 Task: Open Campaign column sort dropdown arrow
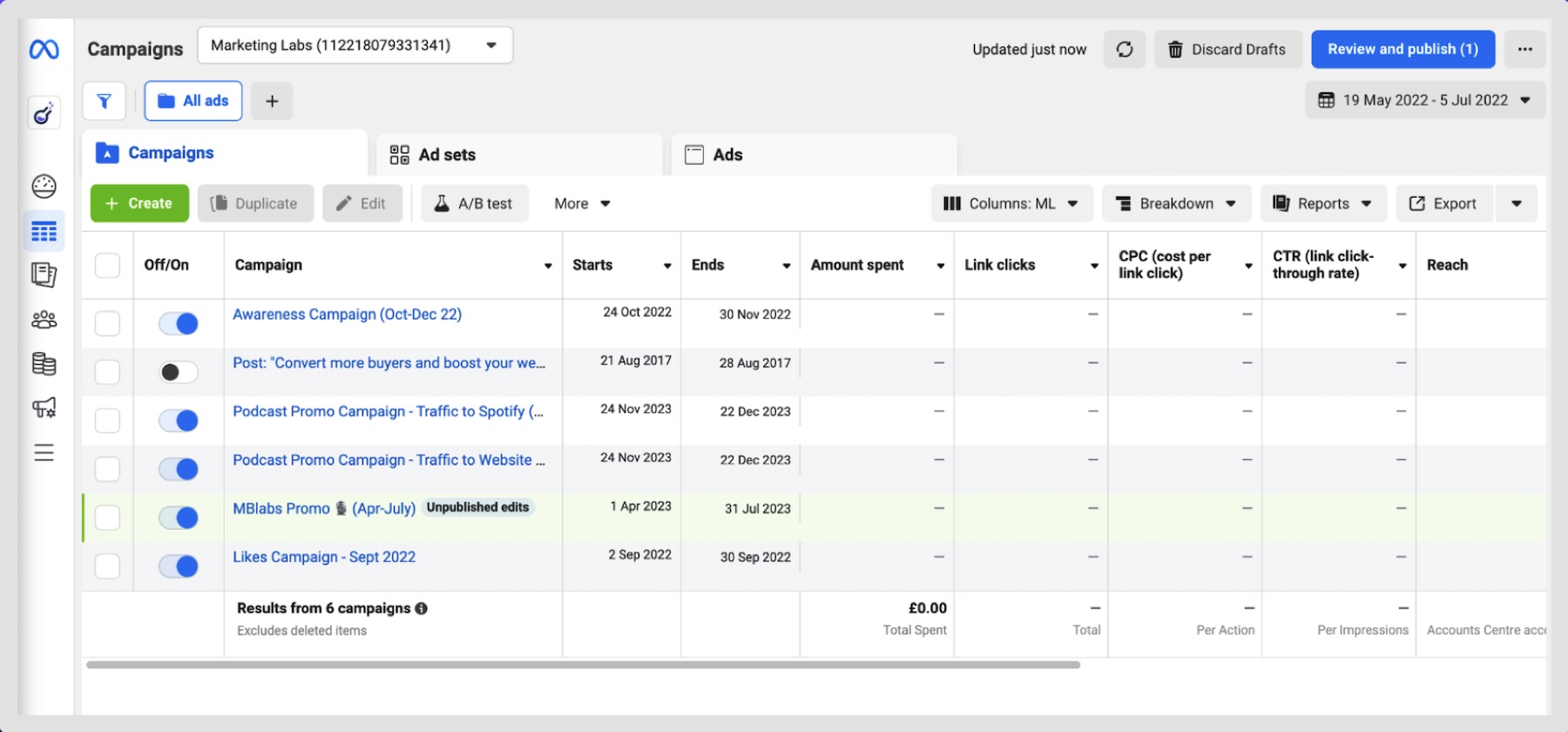point(548,266)
